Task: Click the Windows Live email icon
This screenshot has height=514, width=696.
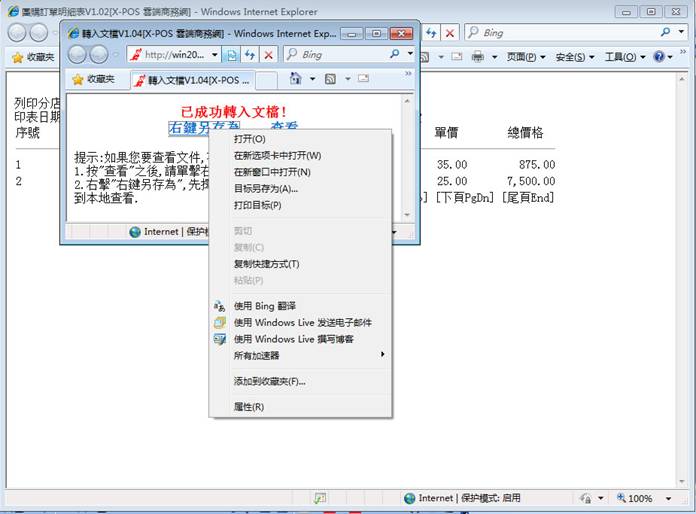Action: tap(220, 323)
